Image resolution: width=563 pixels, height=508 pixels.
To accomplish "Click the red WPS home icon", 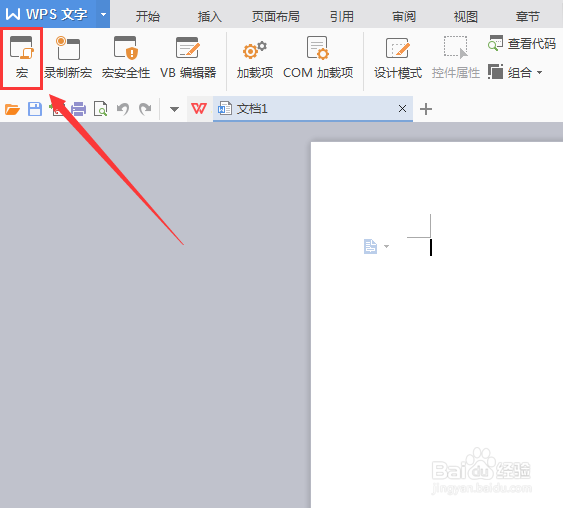I will click(x=199, y=108).
